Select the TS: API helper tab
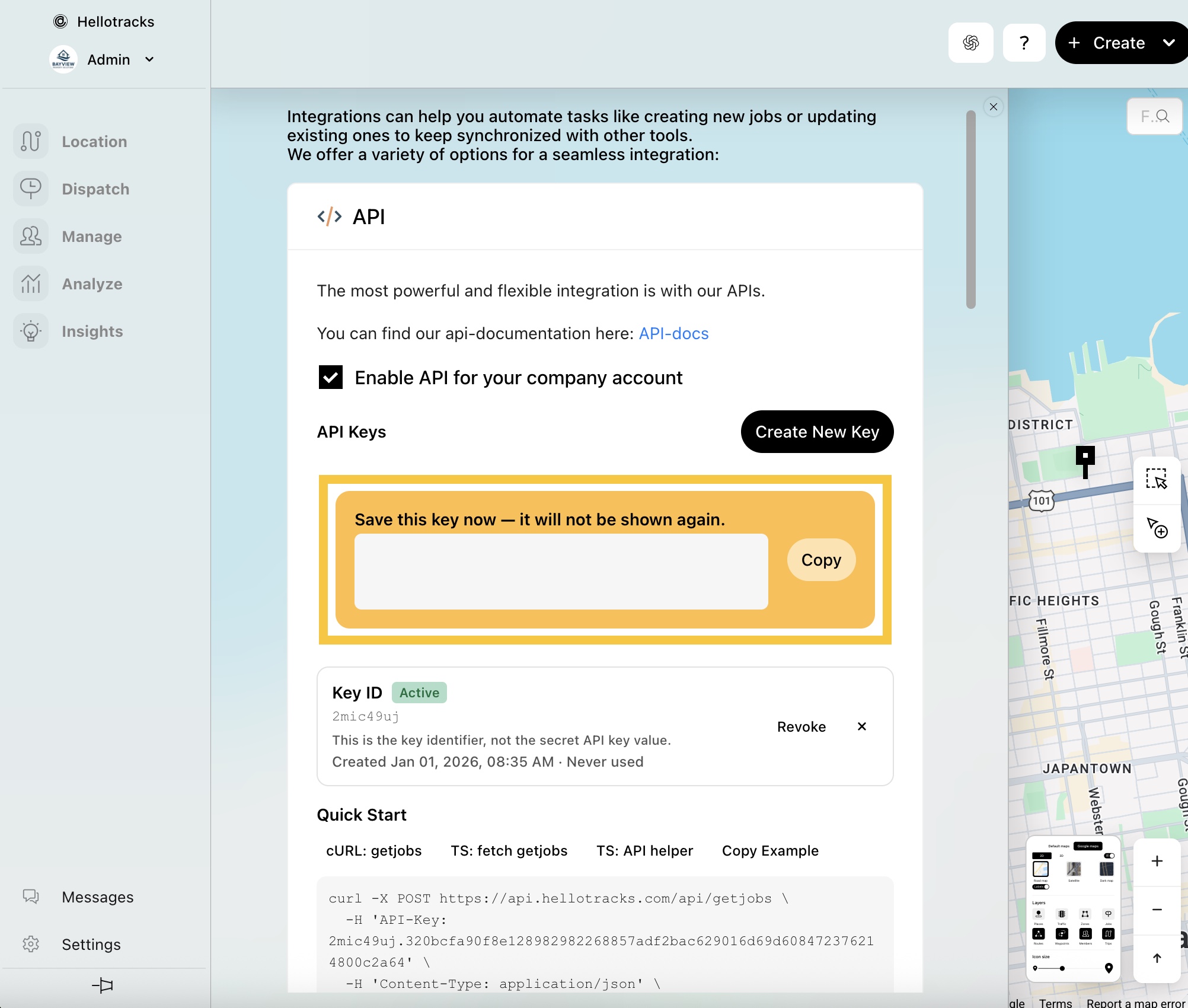This screenshot has height=1008, width=1188. coord(644,851)
